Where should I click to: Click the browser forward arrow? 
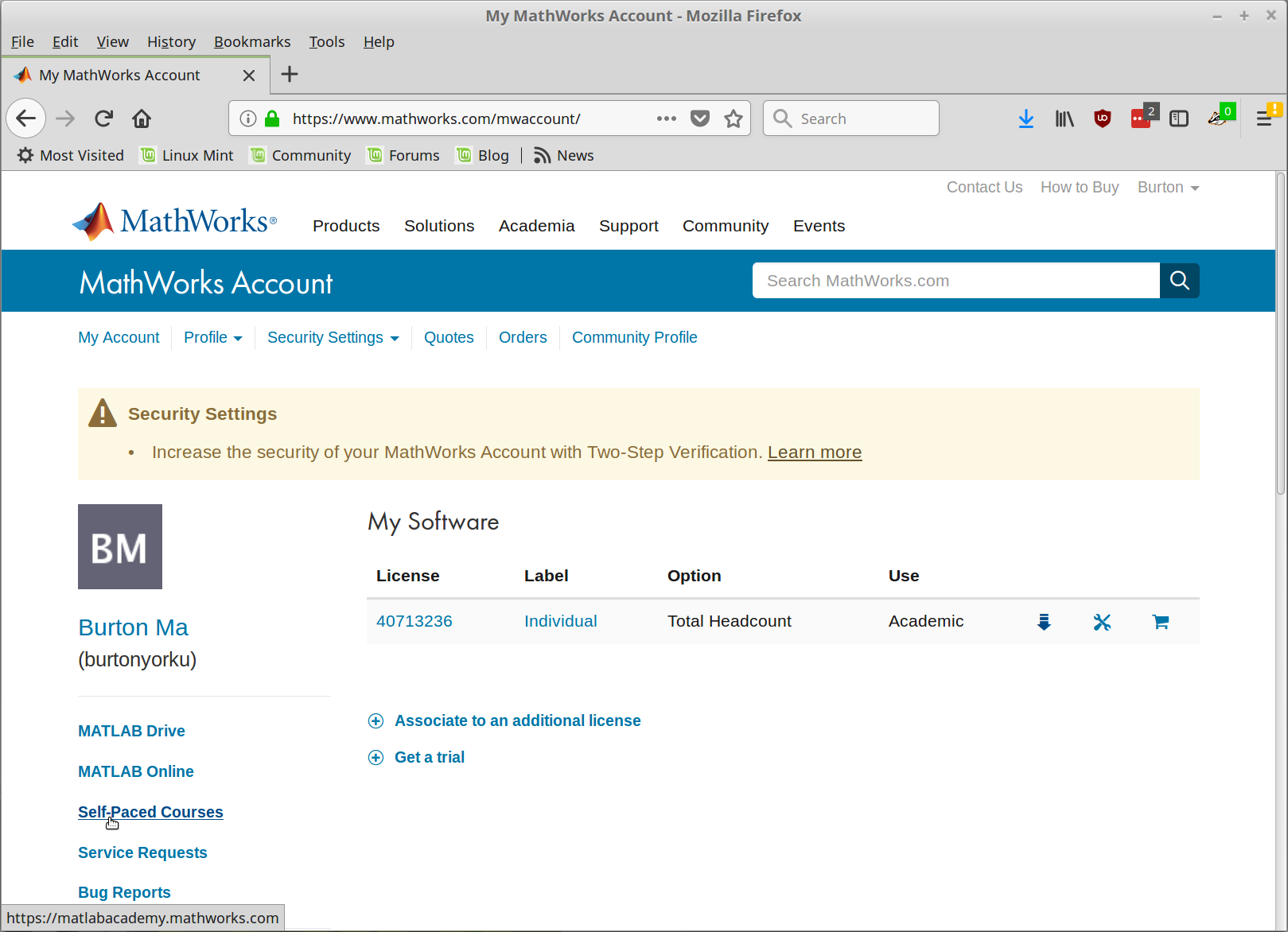tap(65, 118)
